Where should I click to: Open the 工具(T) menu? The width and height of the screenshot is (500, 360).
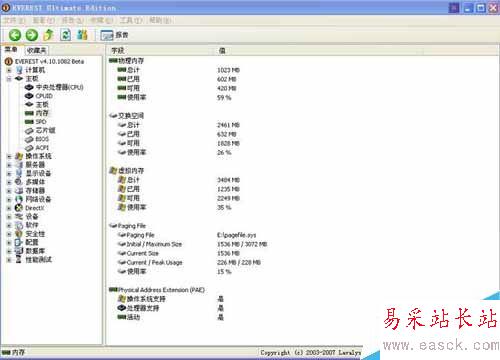[x=131, y=21]
